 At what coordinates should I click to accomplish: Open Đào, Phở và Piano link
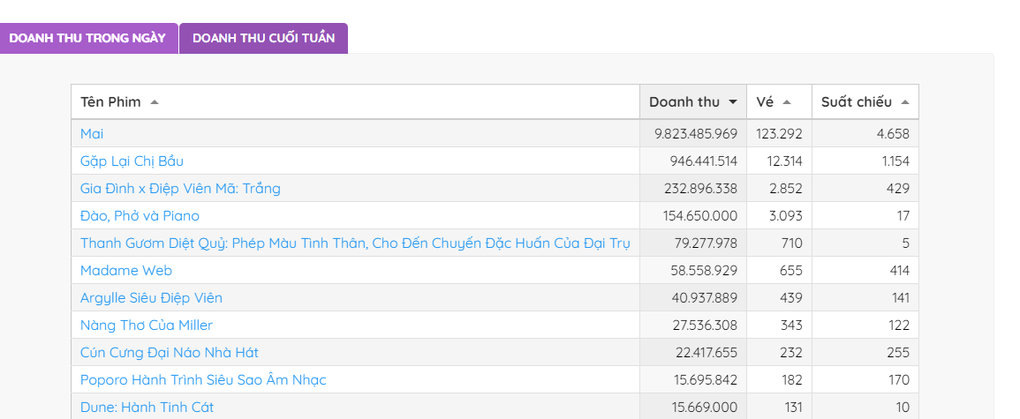140,216
